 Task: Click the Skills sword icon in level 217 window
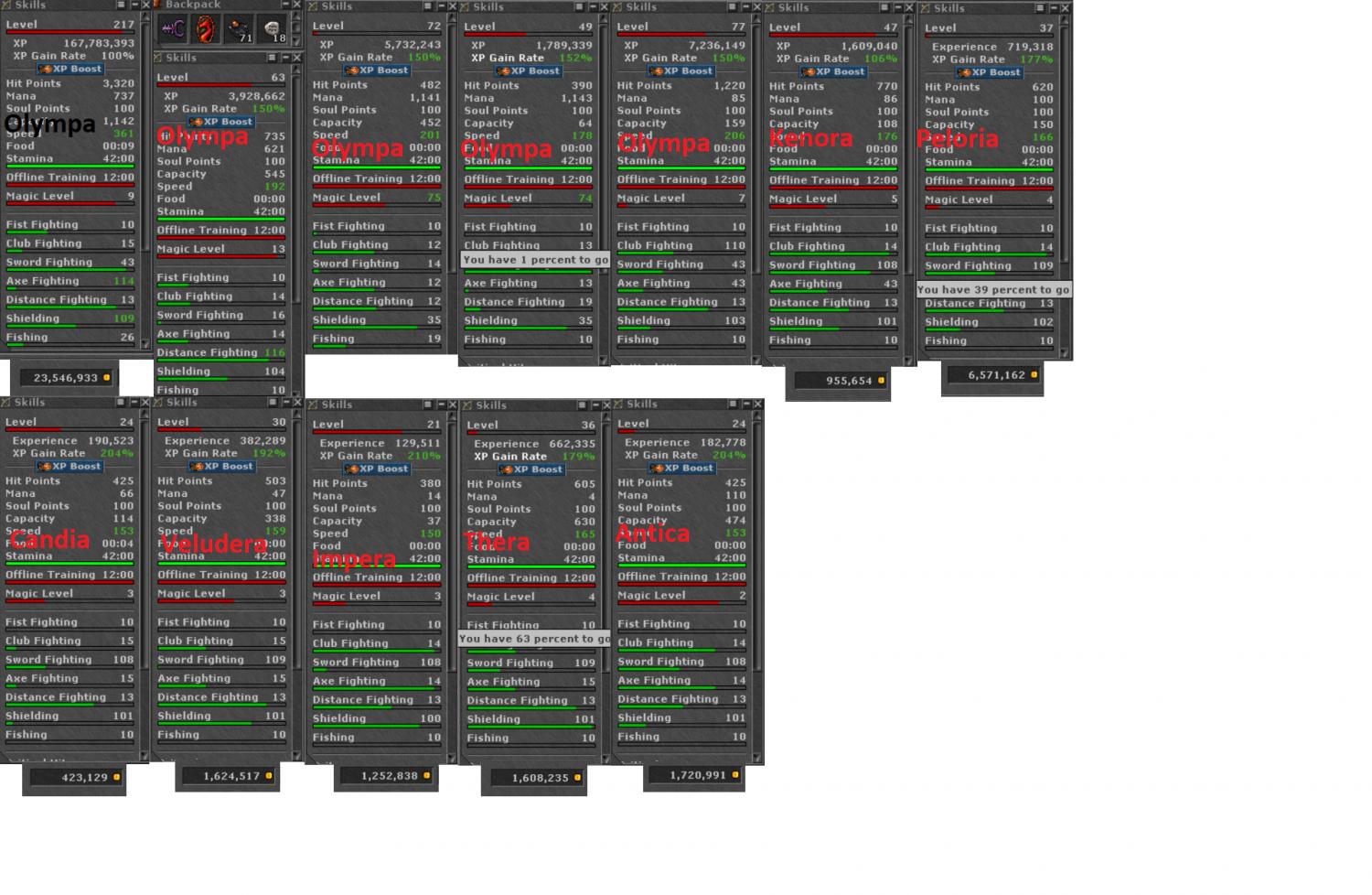[x=6, y=5]
